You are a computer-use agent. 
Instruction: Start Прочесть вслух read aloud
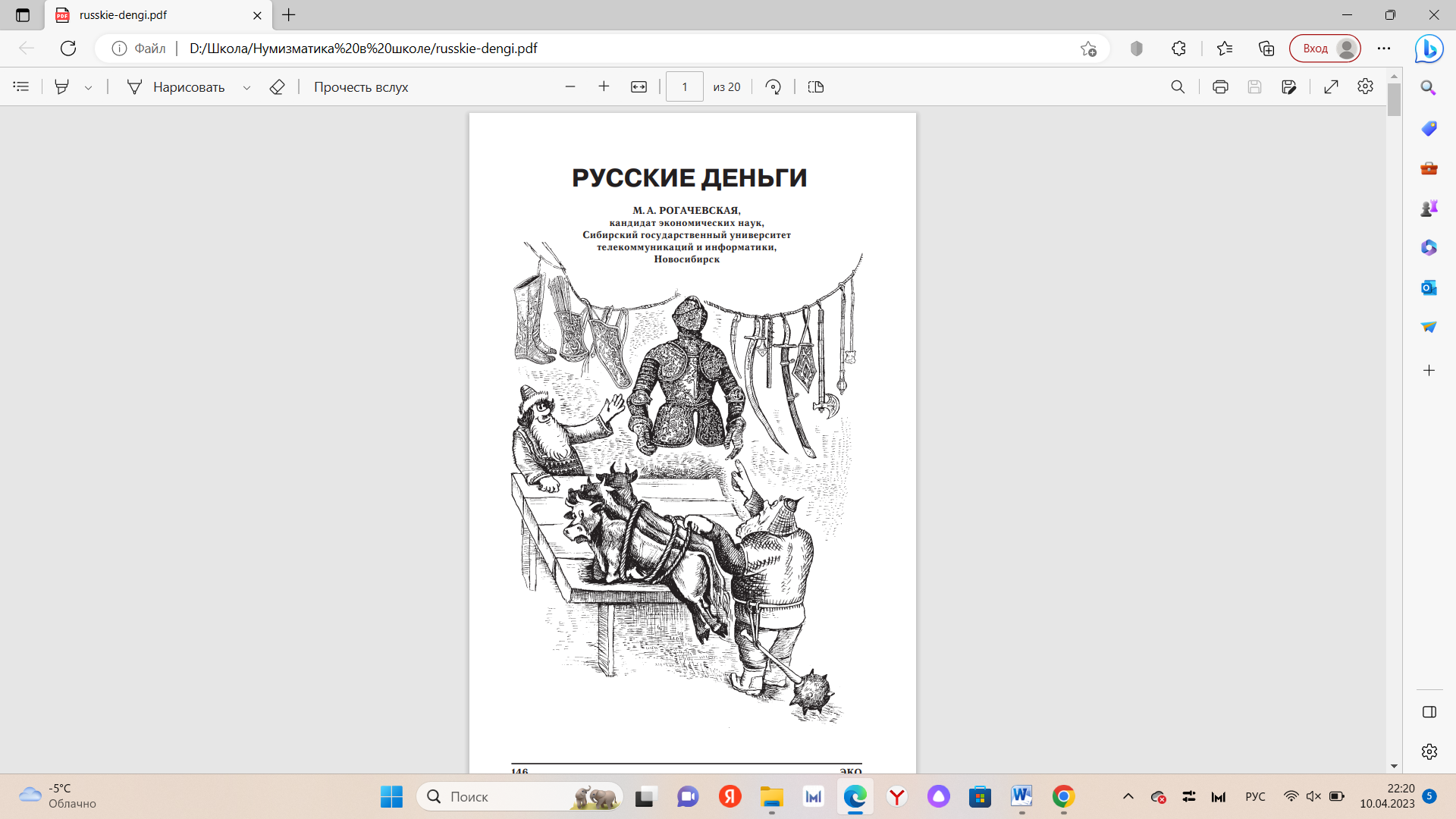tap(361, 86)
